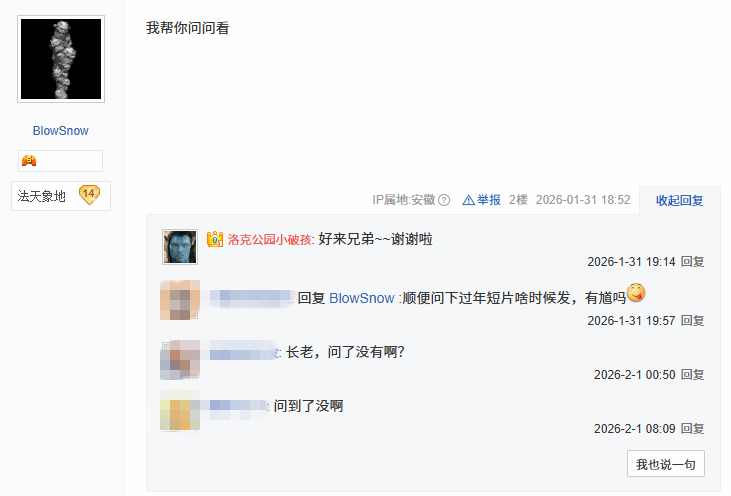Screen dimensions: 731x496
Task: Collapse replies with 收起回复
Action: [x=679, y=200]
